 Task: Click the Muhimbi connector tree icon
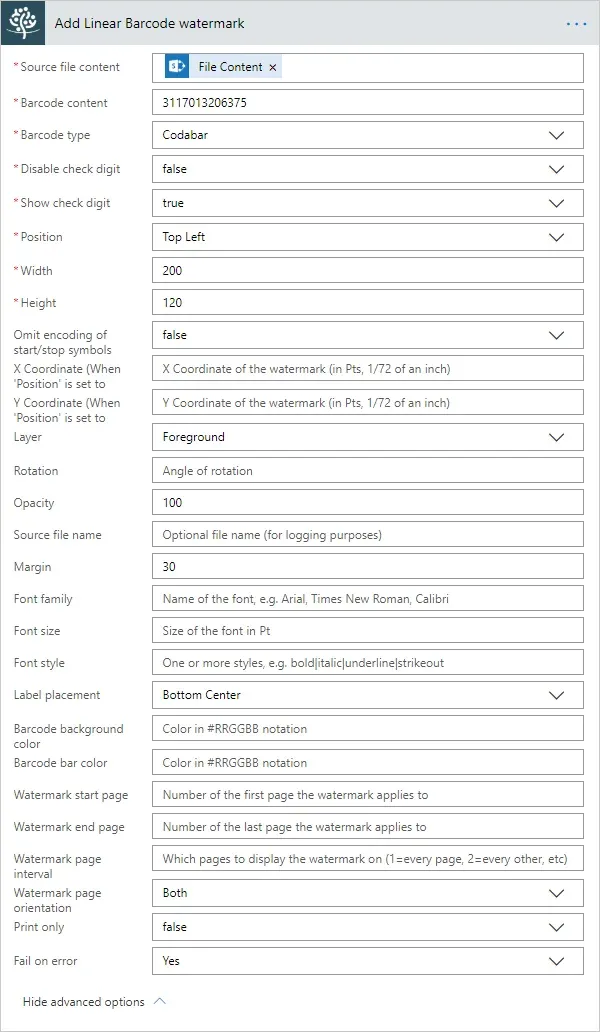point(23,23)
